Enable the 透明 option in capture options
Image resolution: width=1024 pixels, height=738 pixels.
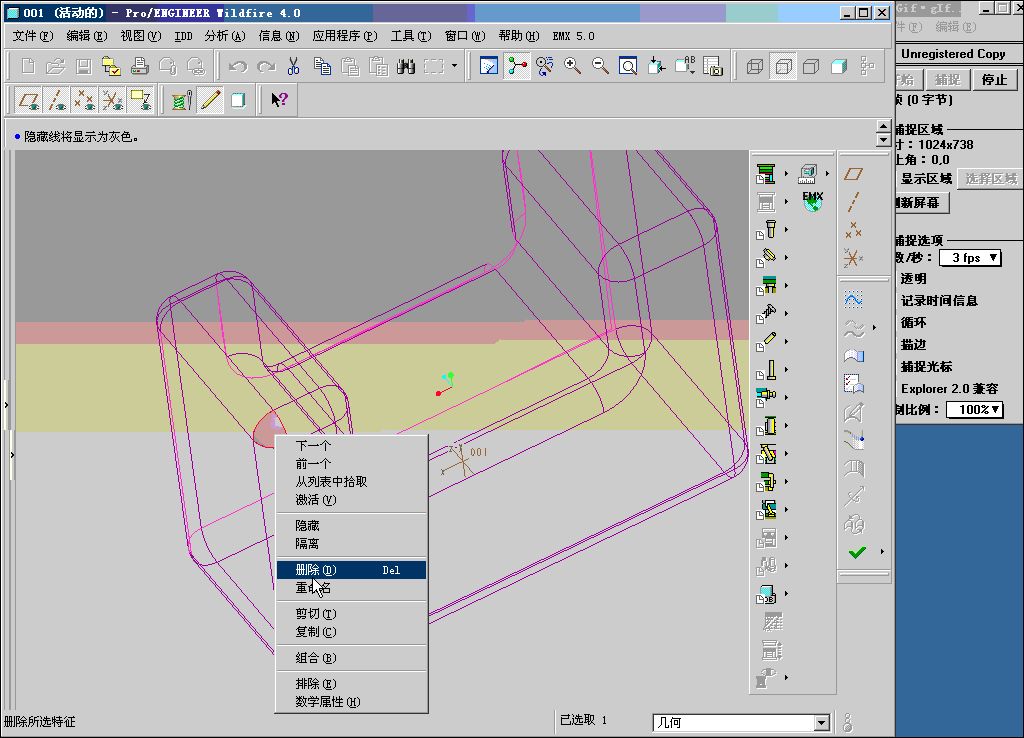coord(914,278)
